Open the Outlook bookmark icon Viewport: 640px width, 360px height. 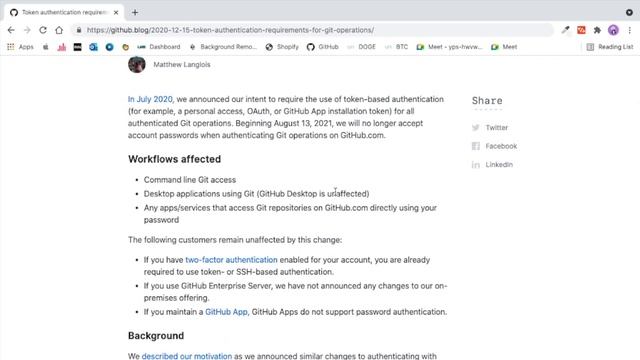[93, 47]
